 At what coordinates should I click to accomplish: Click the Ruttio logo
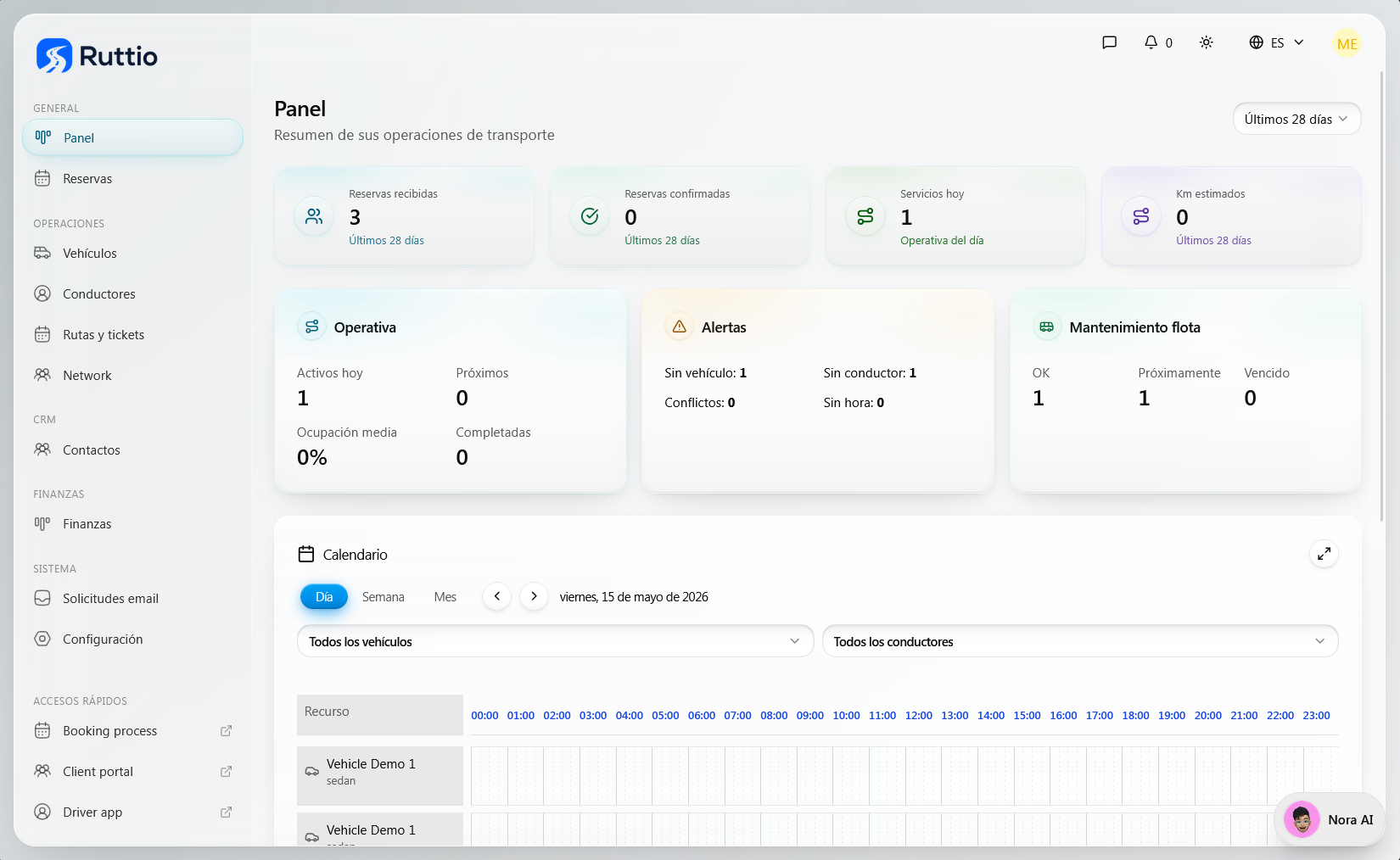click(x=97, y=56)
